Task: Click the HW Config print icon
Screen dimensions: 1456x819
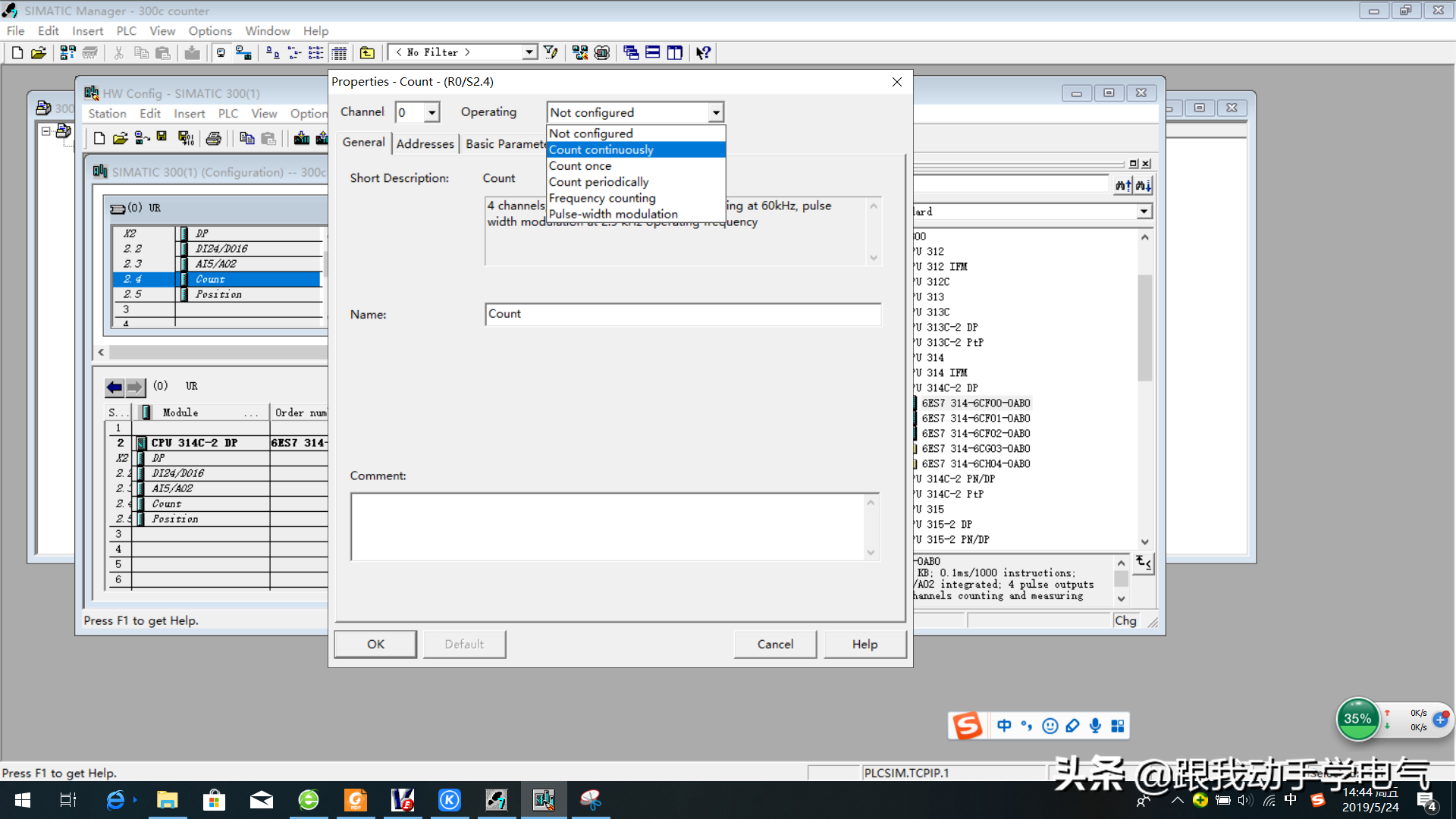Action: (x=214, y=138)
